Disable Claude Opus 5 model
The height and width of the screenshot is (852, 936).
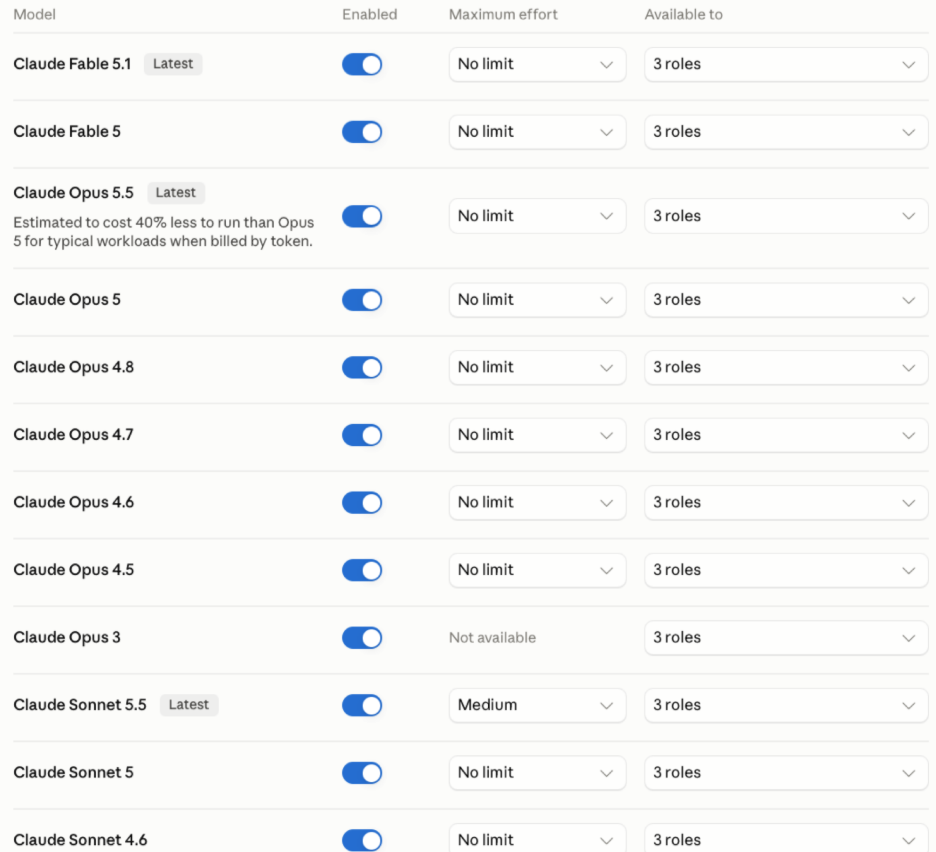point(362,300)
